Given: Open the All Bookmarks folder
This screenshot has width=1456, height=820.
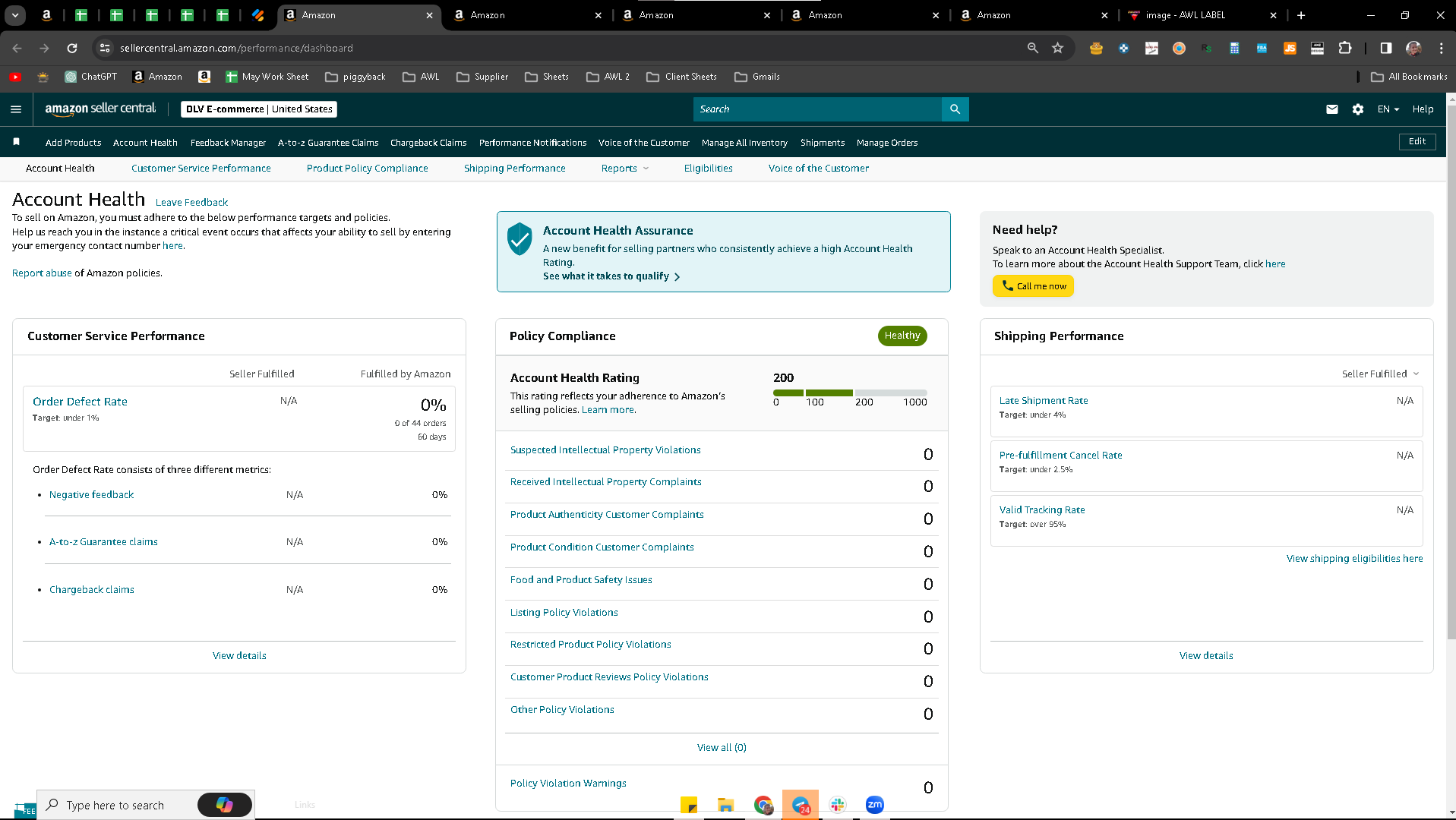Looking at the screenshot, I should click(x=1409, y=77).
